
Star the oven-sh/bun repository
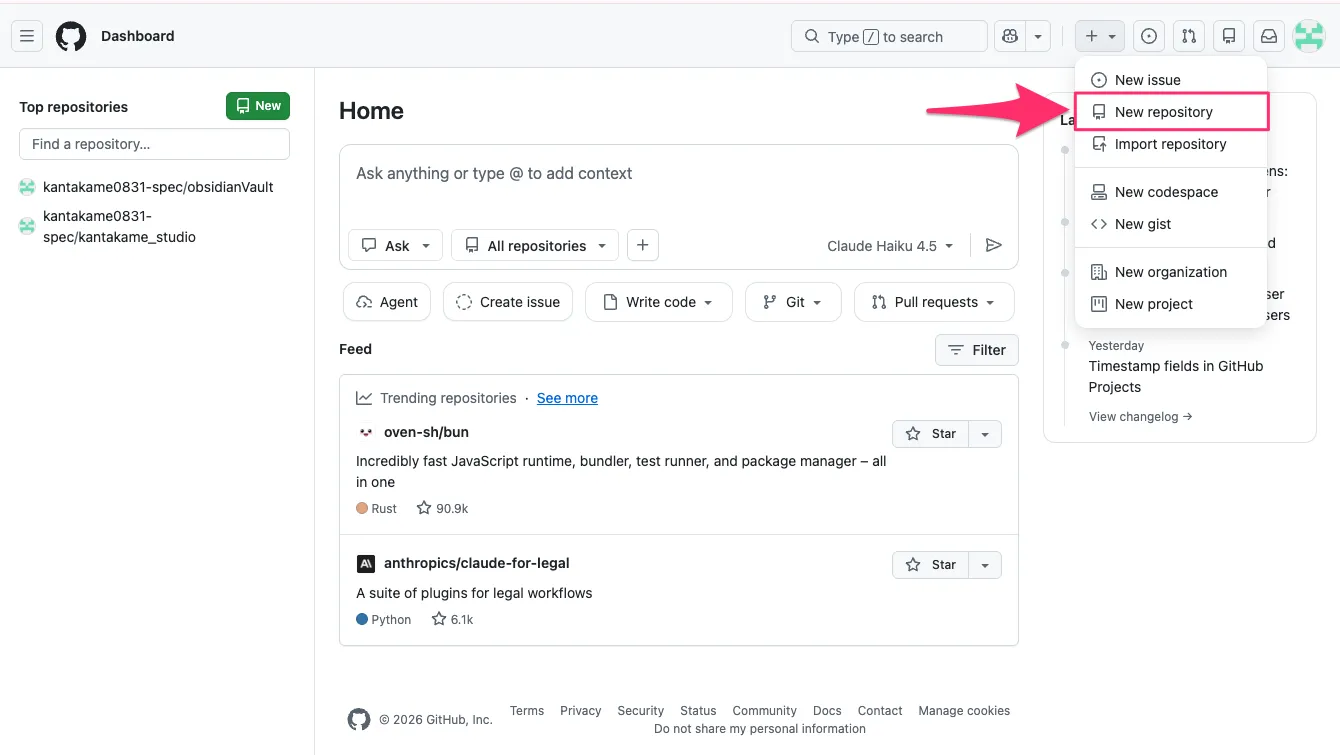pos(931,434)
